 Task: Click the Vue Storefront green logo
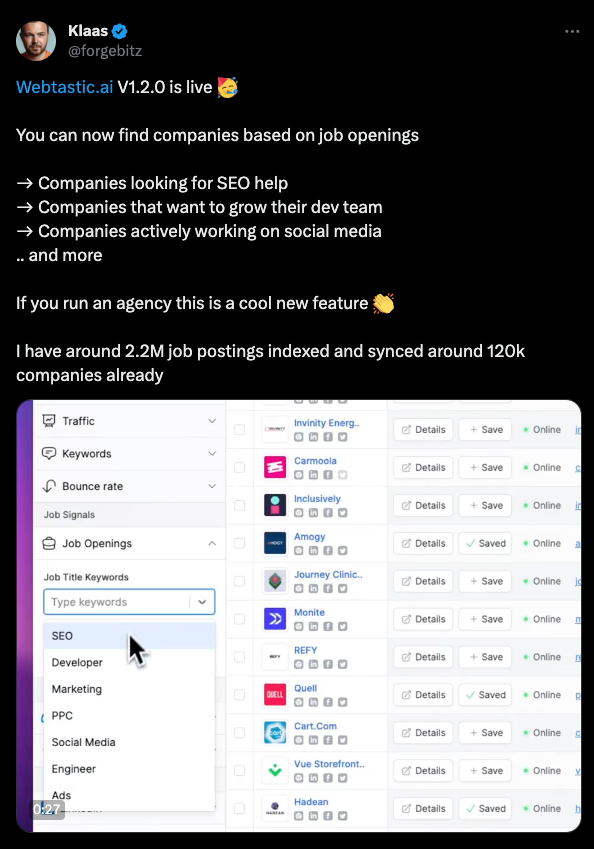coord(275,770)
